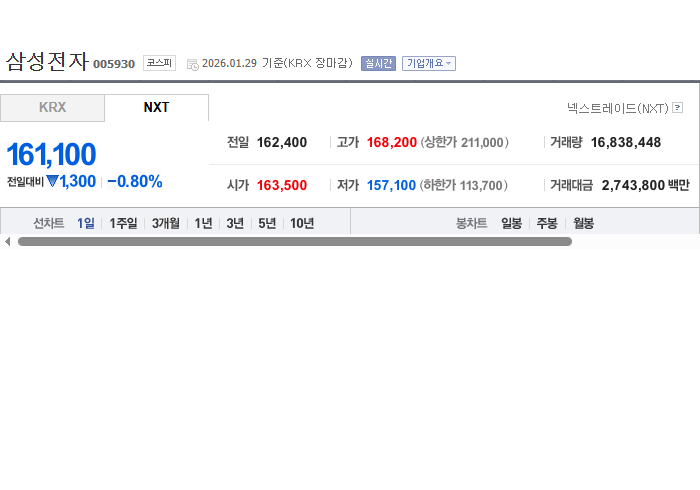This screenshot has height=490, width=700.
Task: Select the 3개월 line chart period
Action: (166, 223)
